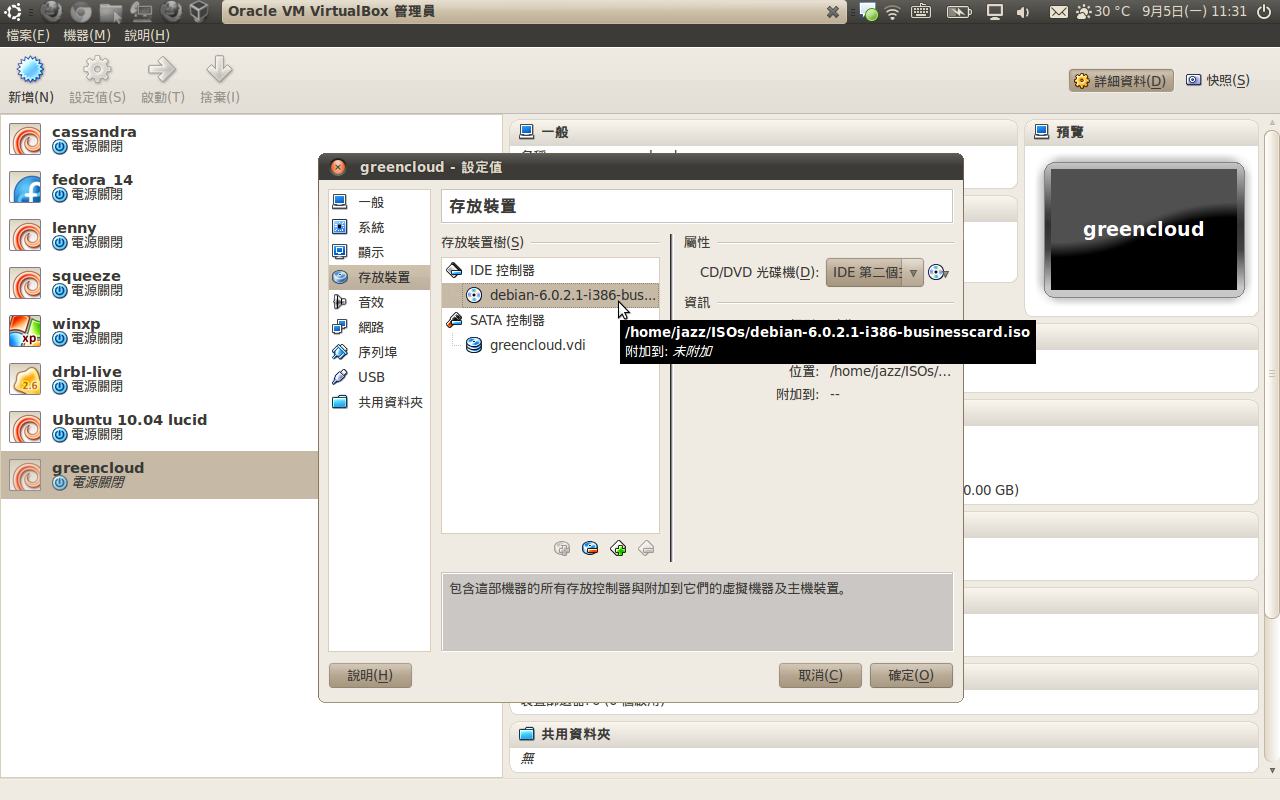Click the Wi-Fi network indicator
The height and width of the screenshot is (800, 1280).
pos(893,12)
